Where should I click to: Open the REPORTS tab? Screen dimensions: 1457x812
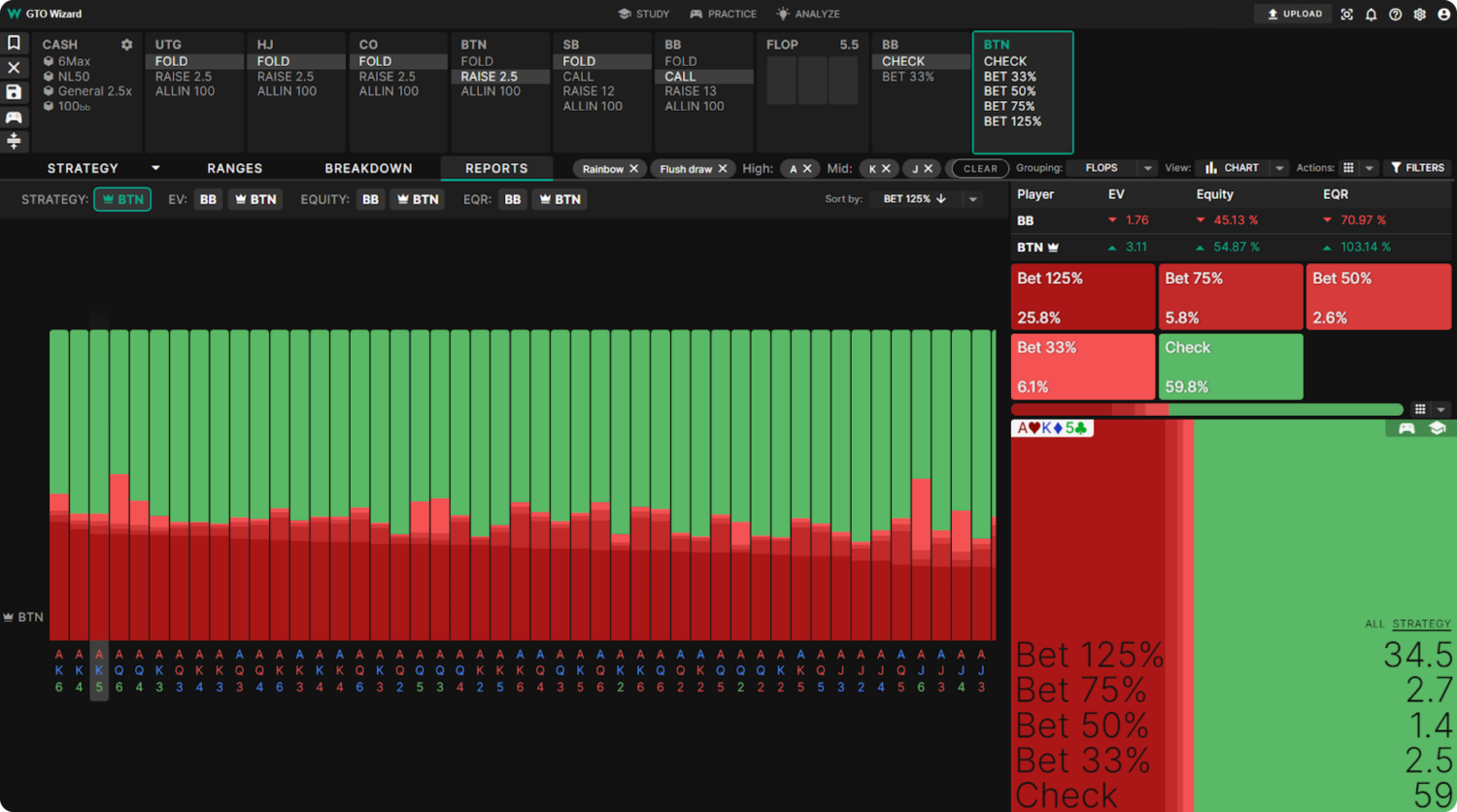[496, 168]
